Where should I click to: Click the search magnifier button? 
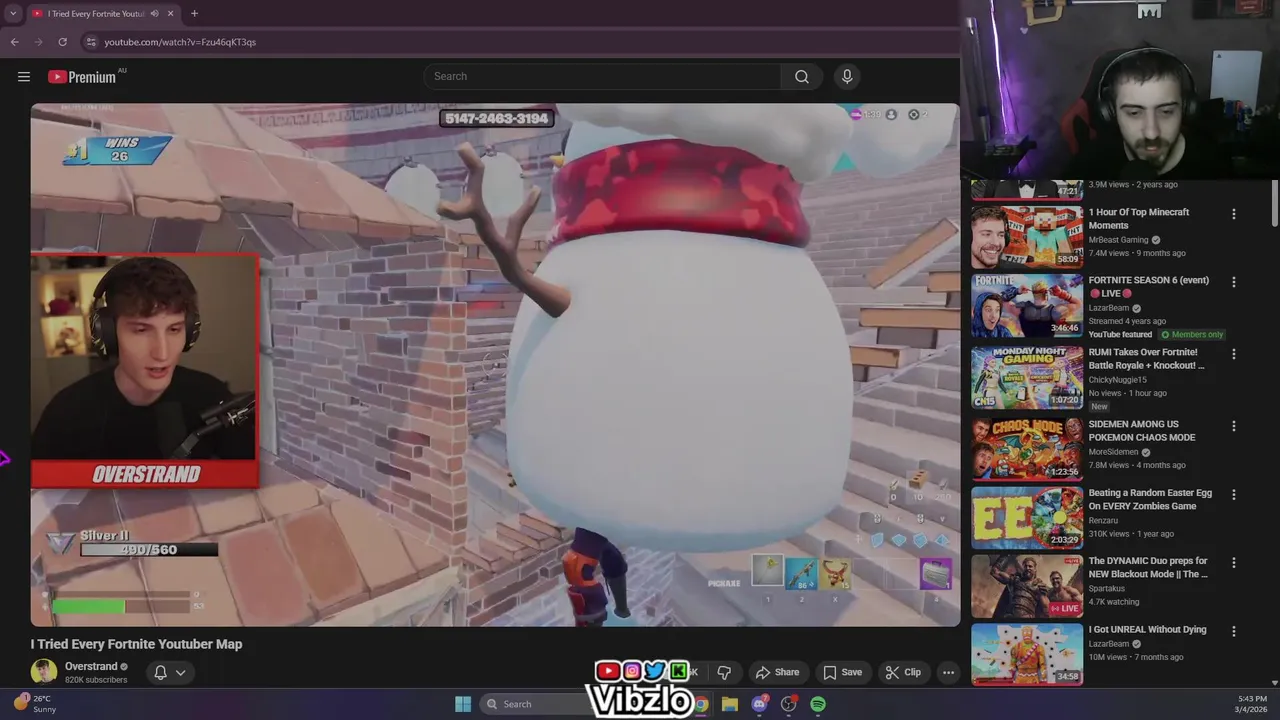[x=802, y=77]
